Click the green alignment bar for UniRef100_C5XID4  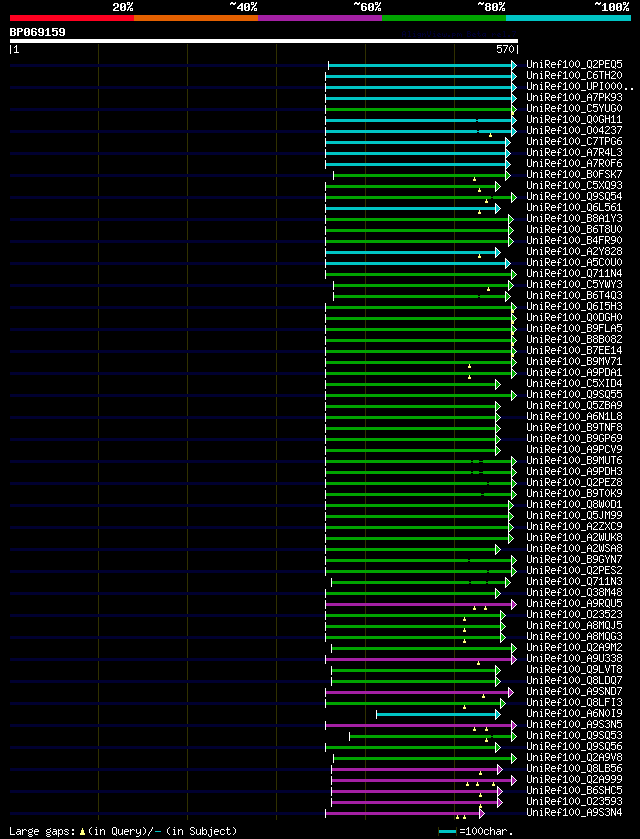point(413,385)
